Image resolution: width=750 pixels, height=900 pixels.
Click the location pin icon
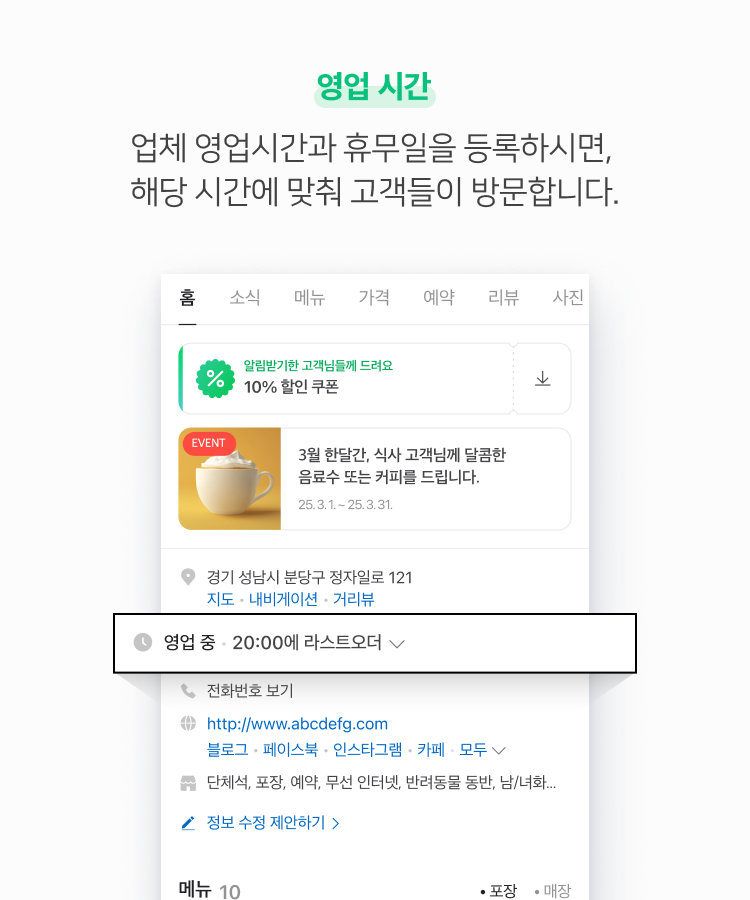click(188, 577)
